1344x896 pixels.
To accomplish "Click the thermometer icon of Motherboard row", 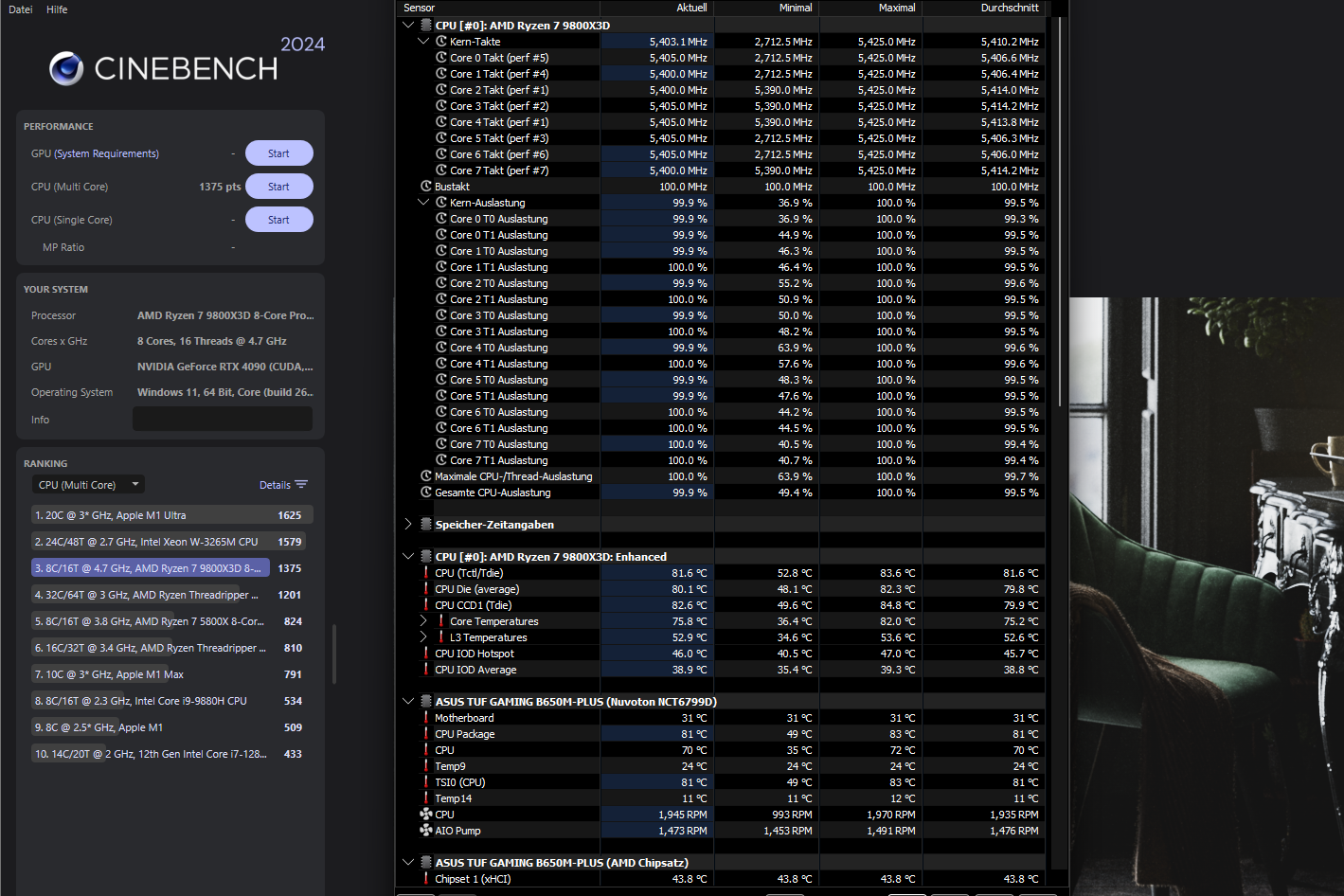I will click(426, 718).
